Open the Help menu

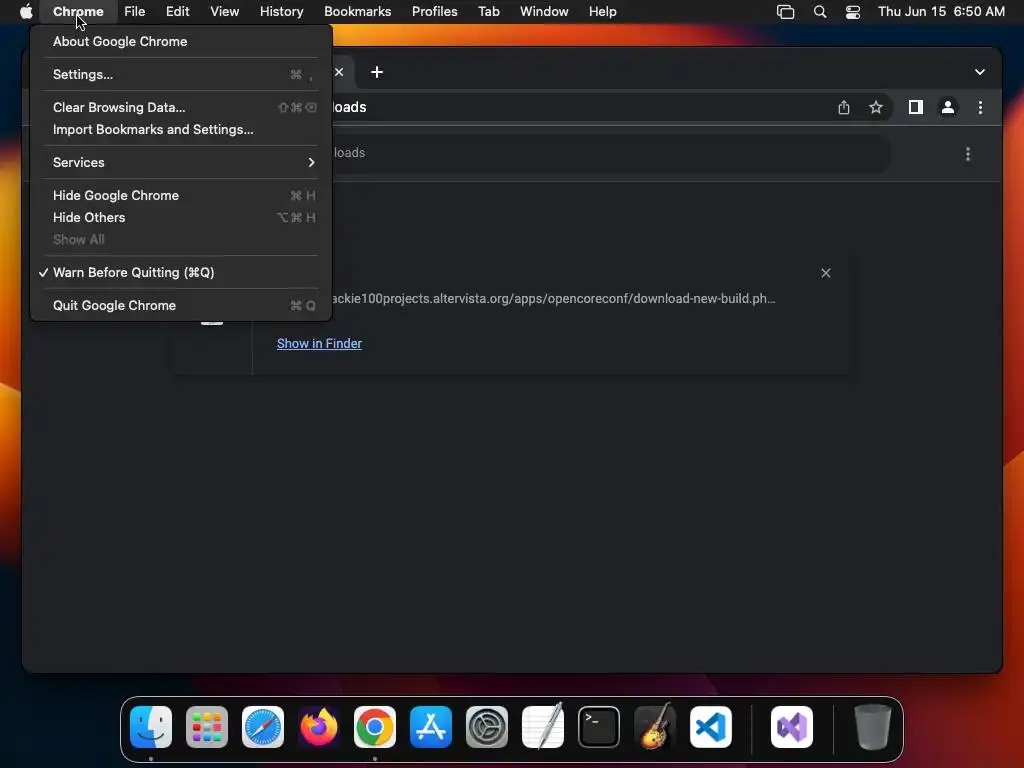click(602, 12)
